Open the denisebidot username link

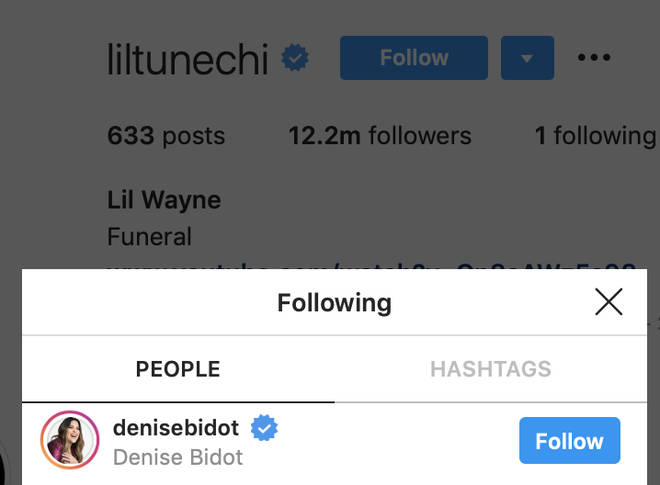coord(176,428)
